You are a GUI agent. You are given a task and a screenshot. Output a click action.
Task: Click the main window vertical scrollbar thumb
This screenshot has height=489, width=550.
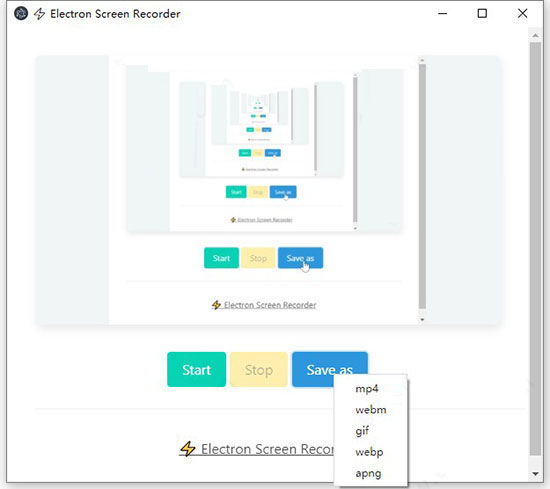(535, 248)
